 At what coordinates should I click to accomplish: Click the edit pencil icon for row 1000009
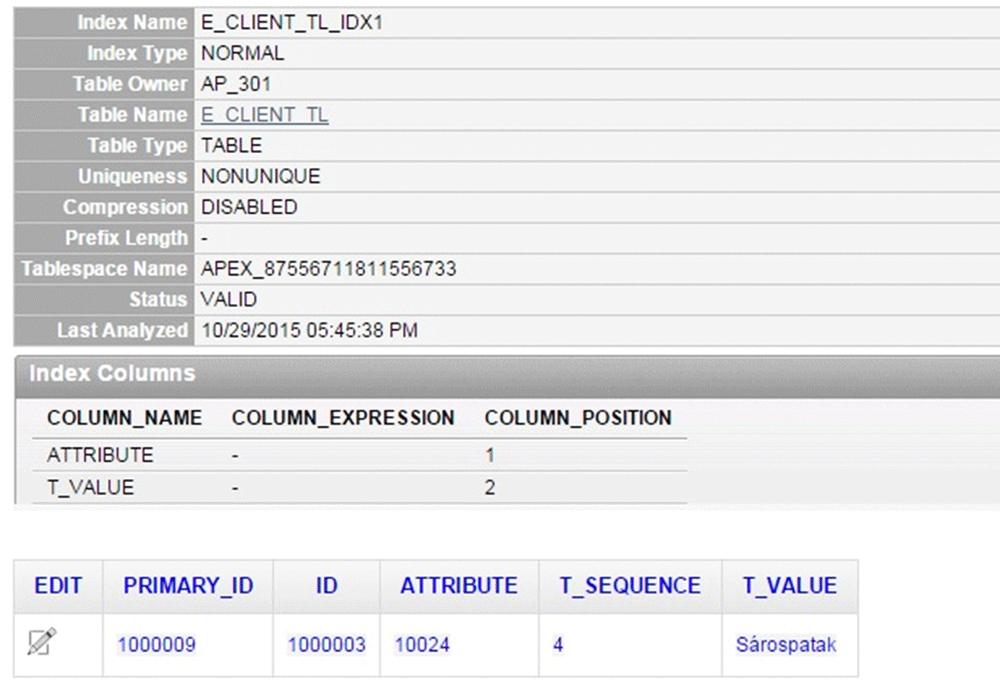42,641
